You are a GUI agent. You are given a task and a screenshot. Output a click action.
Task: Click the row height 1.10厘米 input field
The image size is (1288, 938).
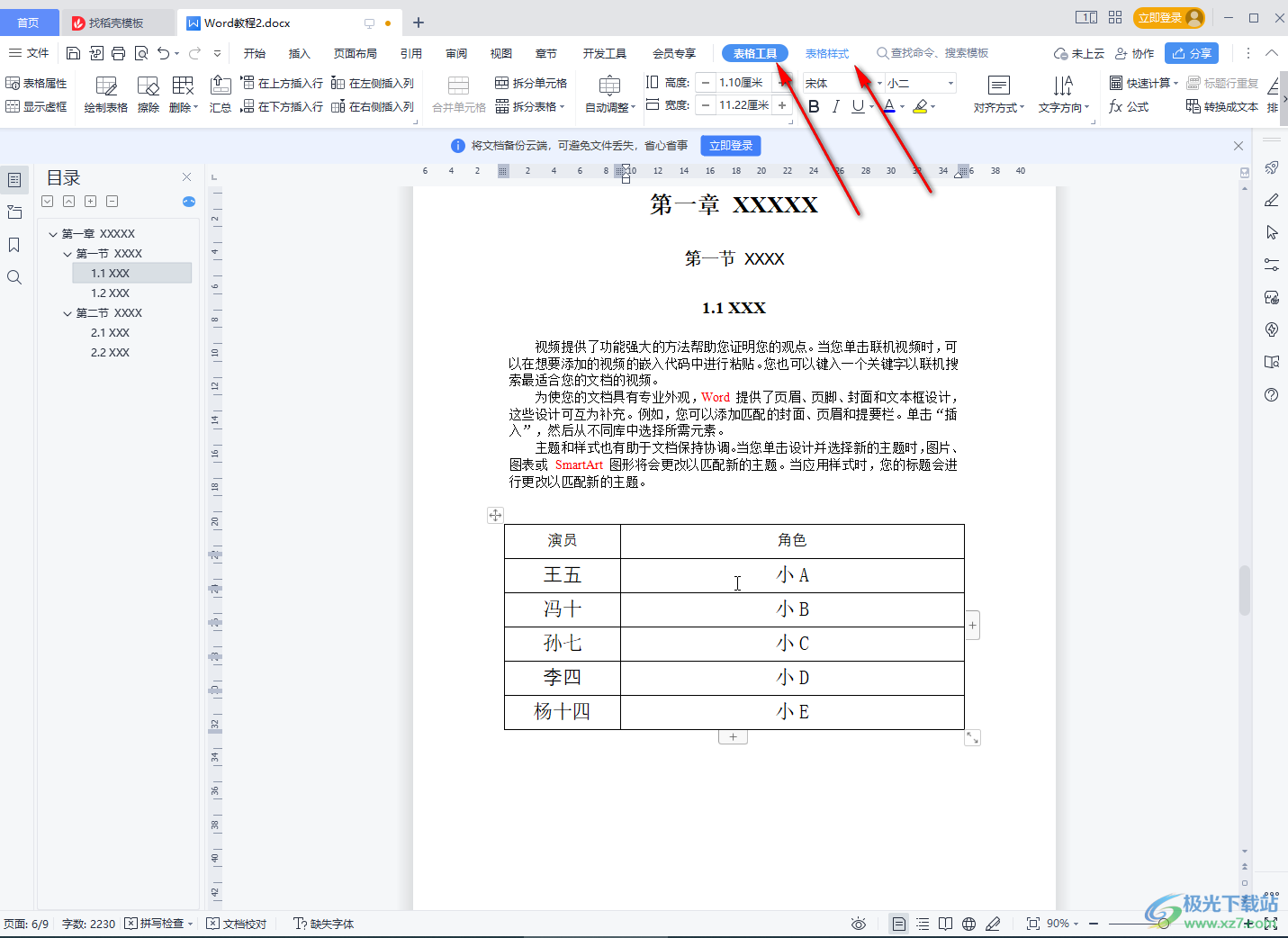click(743, 83)
